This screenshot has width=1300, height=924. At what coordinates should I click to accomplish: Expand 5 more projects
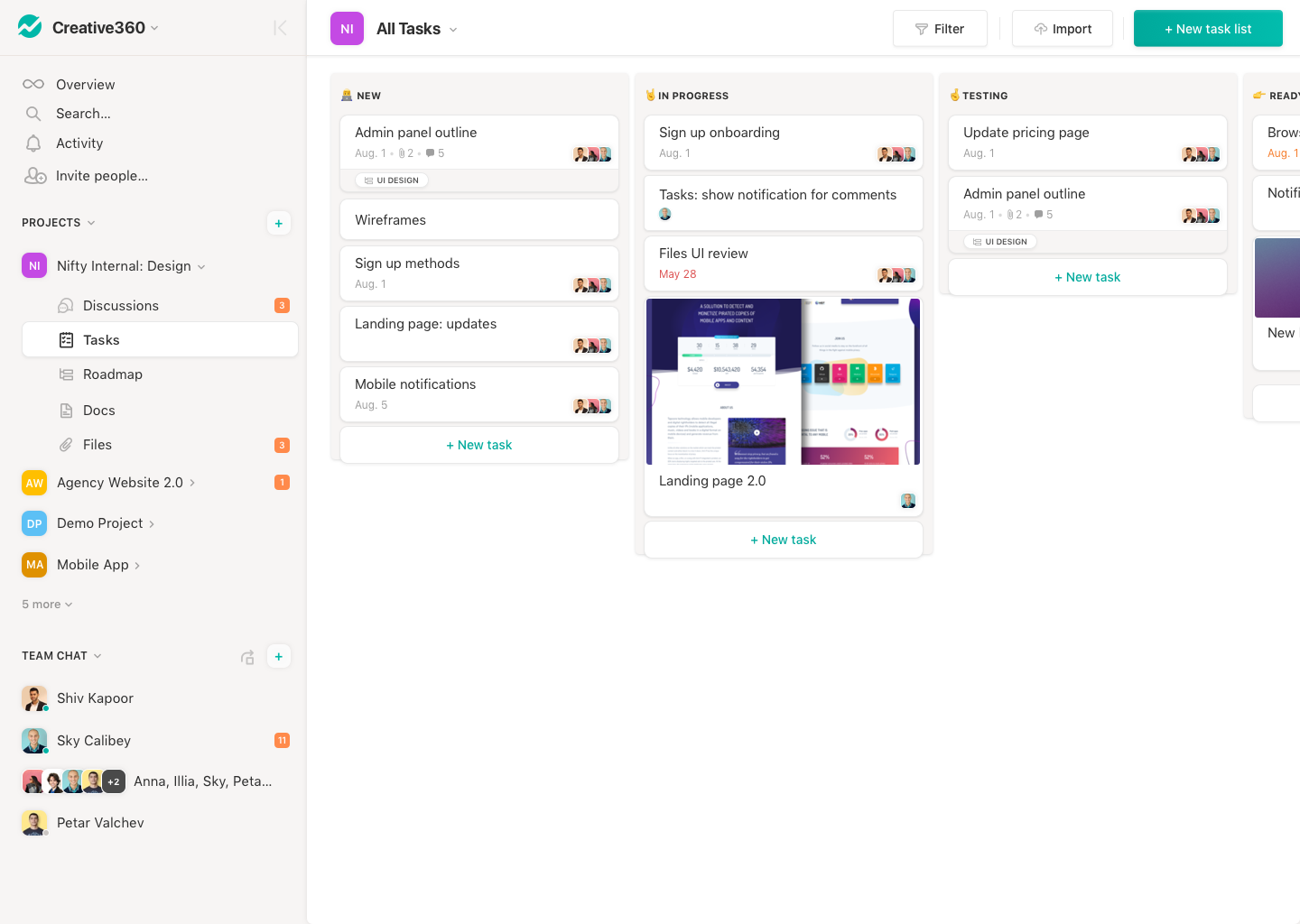(47, 605)
